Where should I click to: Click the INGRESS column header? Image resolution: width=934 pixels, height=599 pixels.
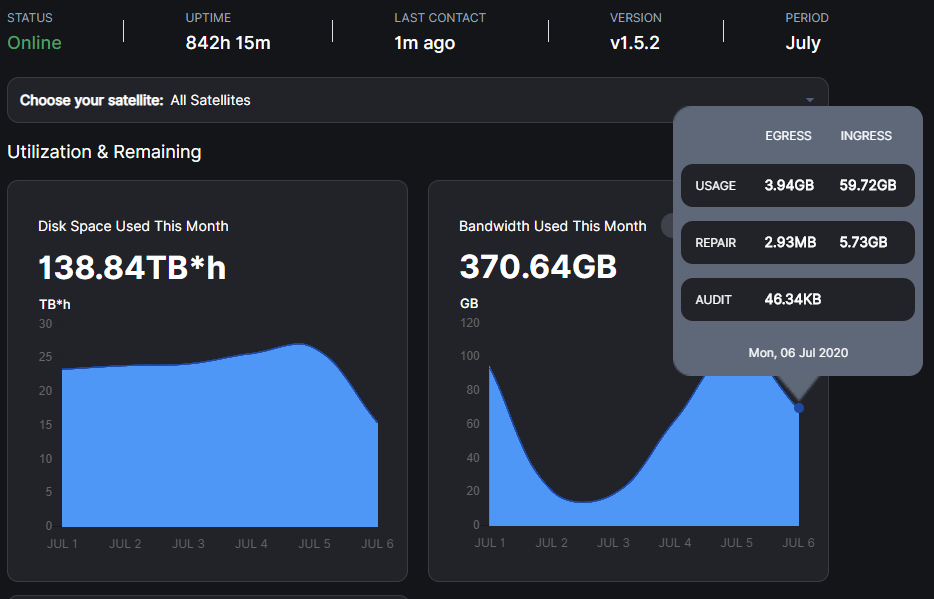click(x=865, y=136)
